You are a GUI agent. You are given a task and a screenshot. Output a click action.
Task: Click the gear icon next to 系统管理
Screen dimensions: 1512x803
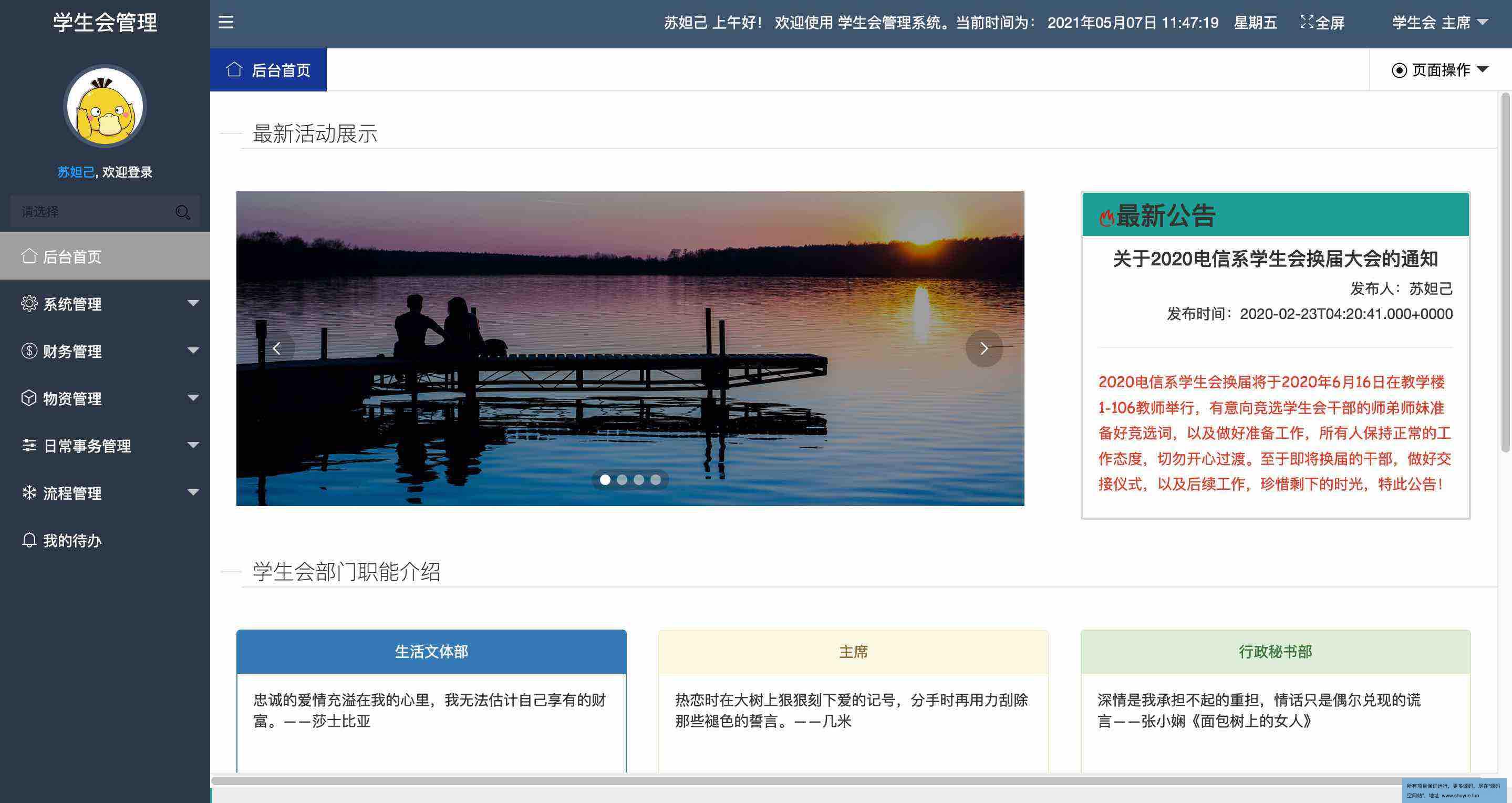click(29, 303)
